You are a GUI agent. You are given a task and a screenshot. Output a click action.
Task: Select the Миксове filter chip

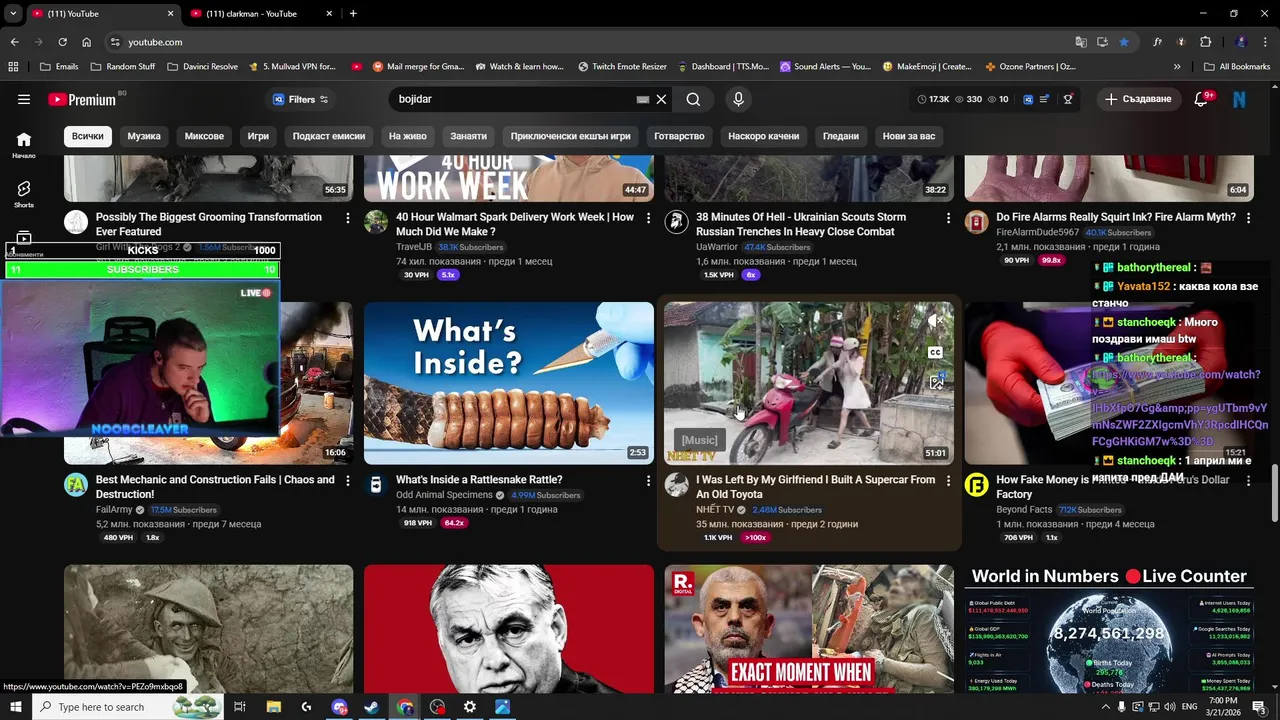pos(204,136)
